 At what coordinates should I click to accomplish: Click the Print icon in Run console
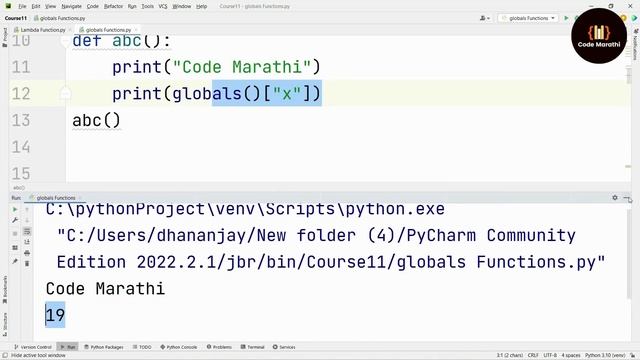pos(27,253)
